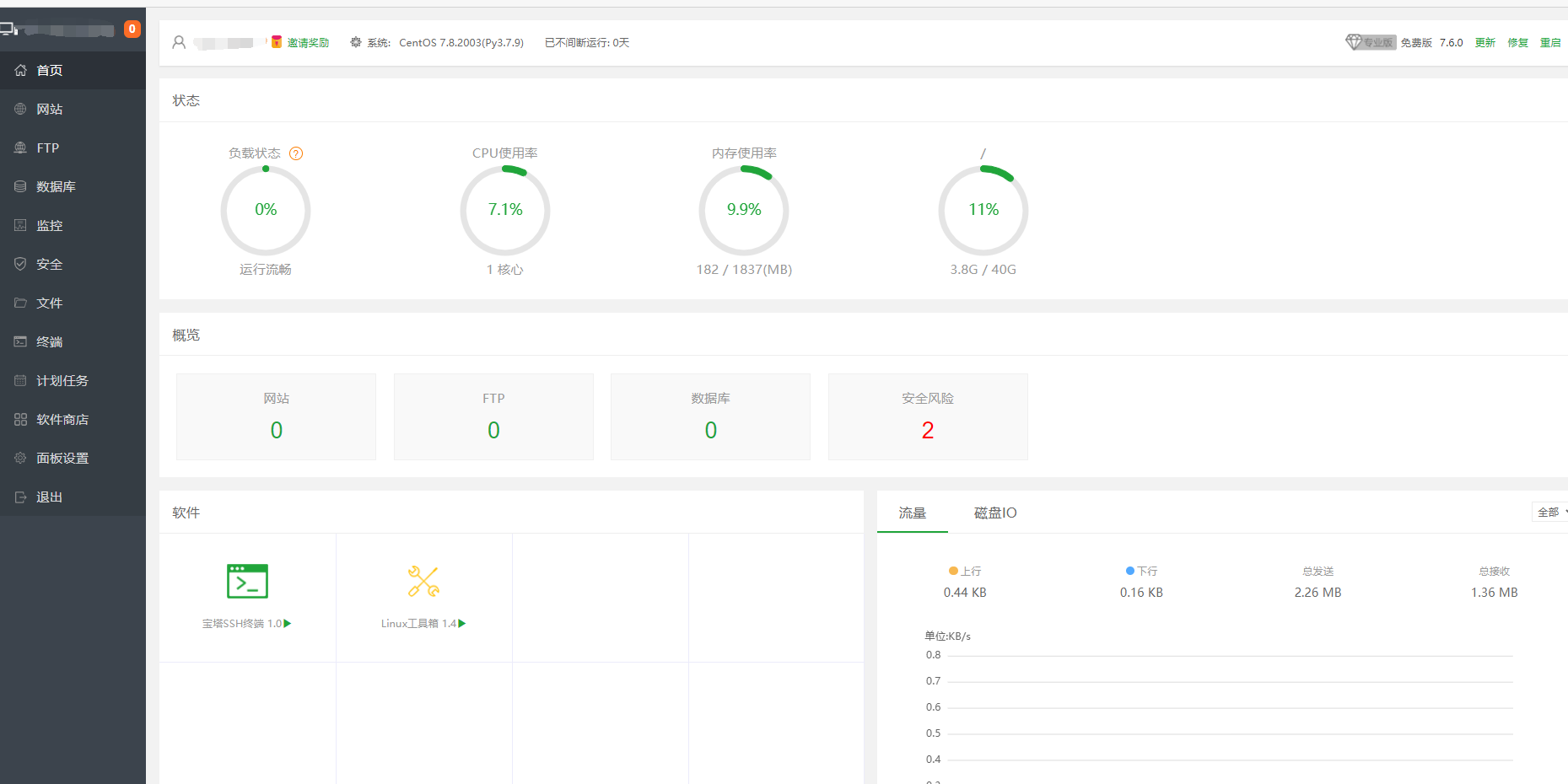Click the 负载状态 0% gauge

click(266, 210)
